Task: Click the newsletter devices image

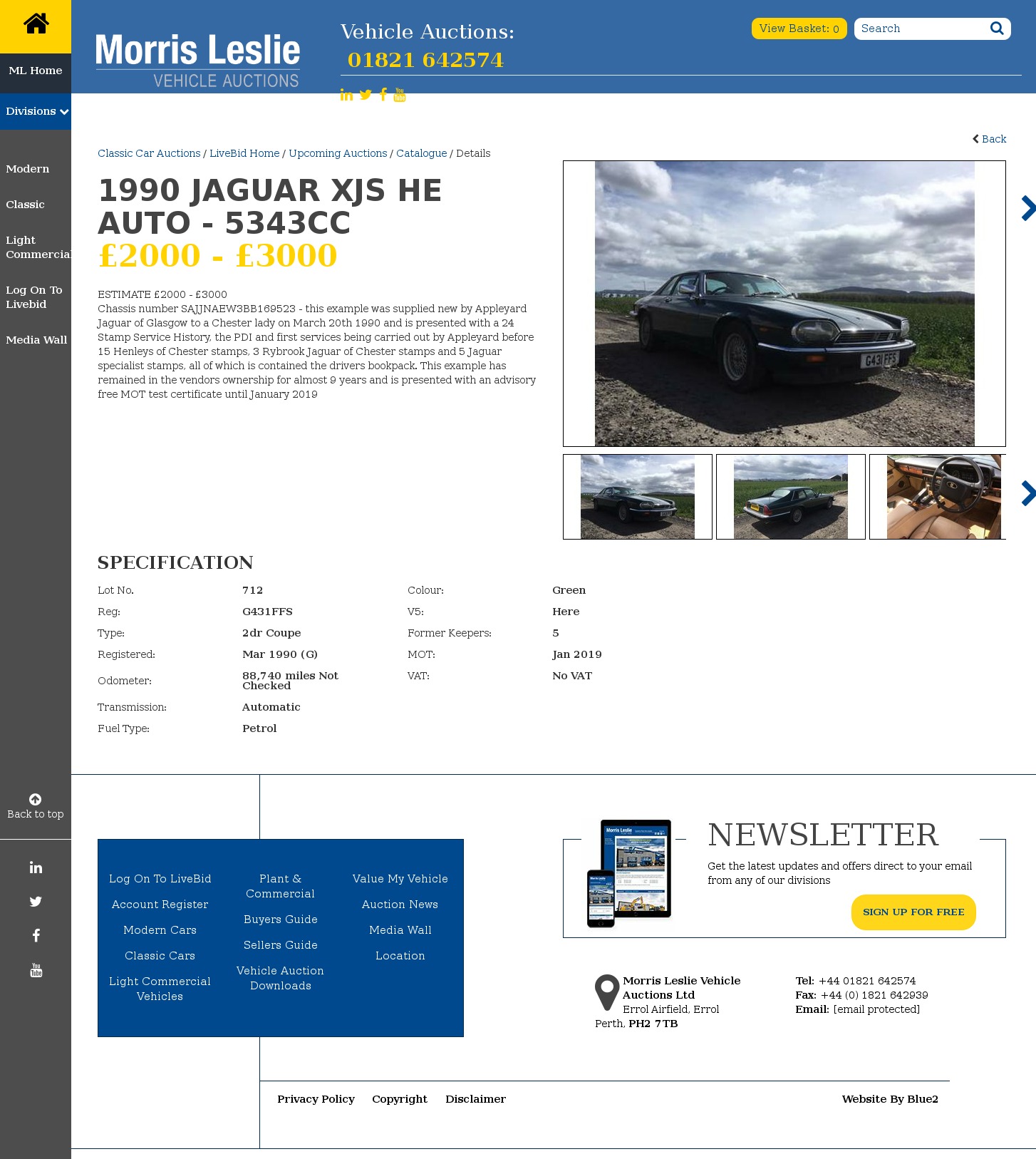Action: click(x=629, y=873)
